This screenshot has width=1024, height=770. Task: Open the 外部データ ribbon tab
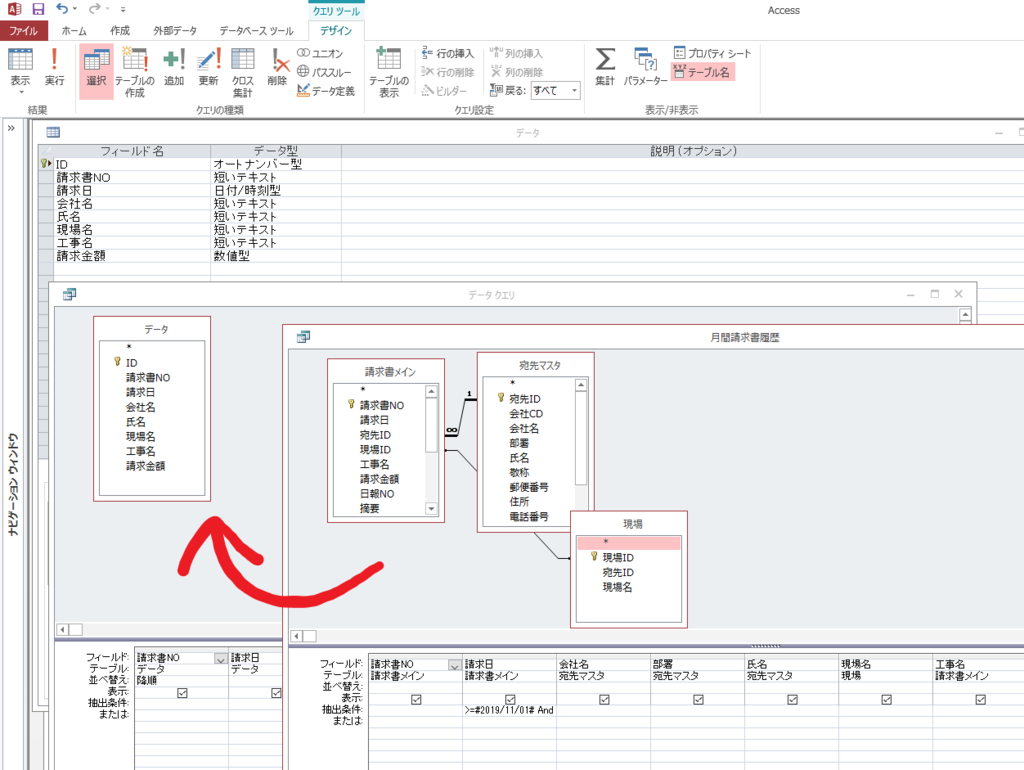coord(175,31)
